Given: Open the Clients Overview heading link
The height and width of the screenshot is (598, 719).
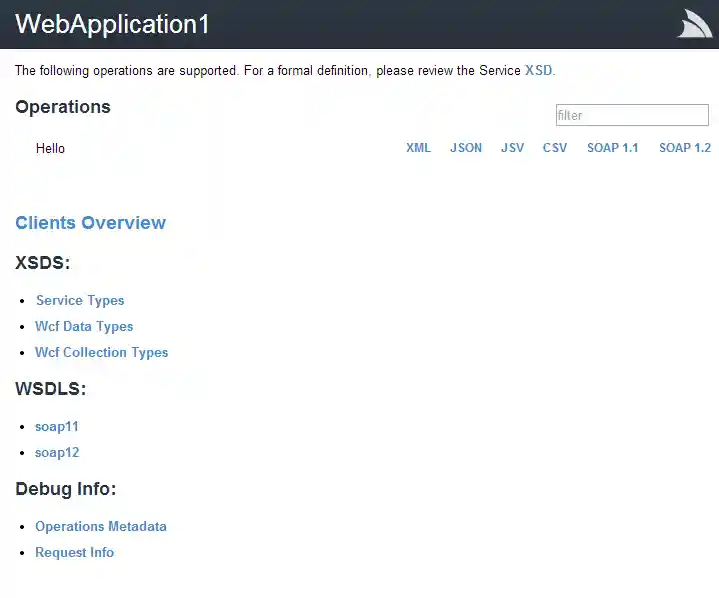Looking at the screenshot, I should [x=90, y=223].
